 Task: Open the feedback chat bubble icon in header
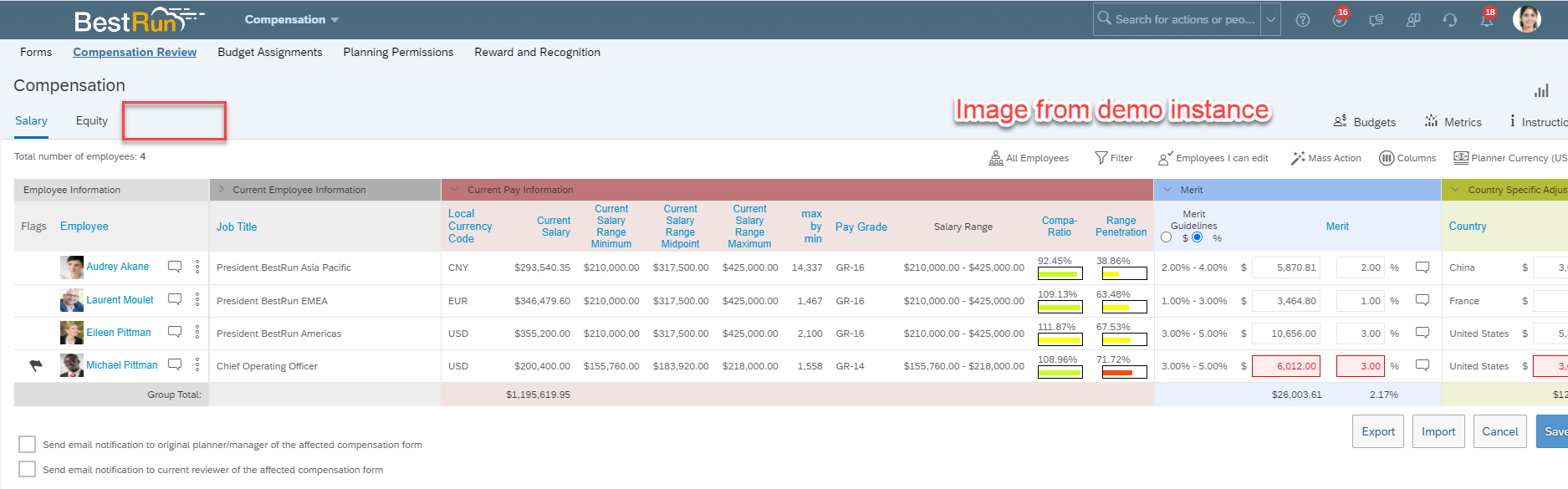click(x=1376, y=20)
